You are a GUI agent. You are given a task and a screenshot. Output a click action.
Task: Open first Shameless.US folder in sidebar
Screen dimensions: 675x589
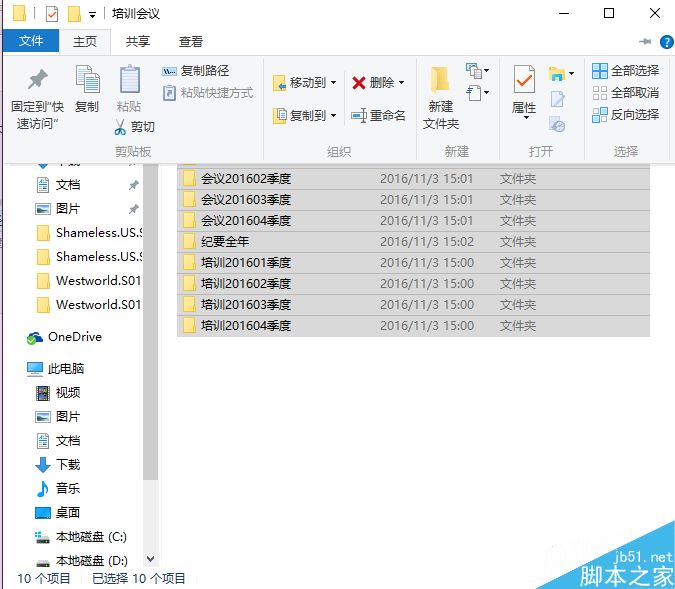pyautogui.click(x=89, y=233)
